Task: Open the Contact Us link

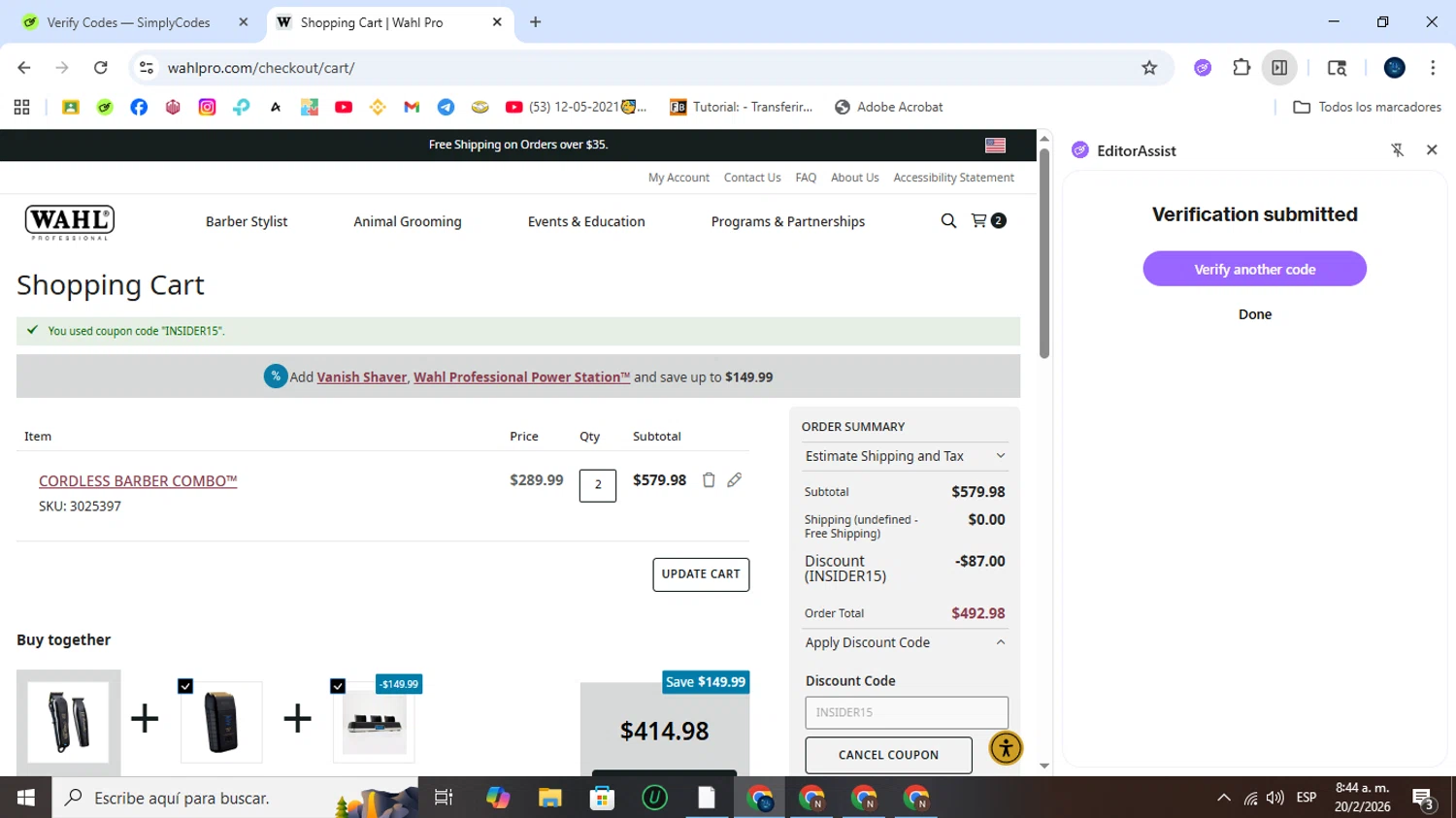Action: [752, 178]
